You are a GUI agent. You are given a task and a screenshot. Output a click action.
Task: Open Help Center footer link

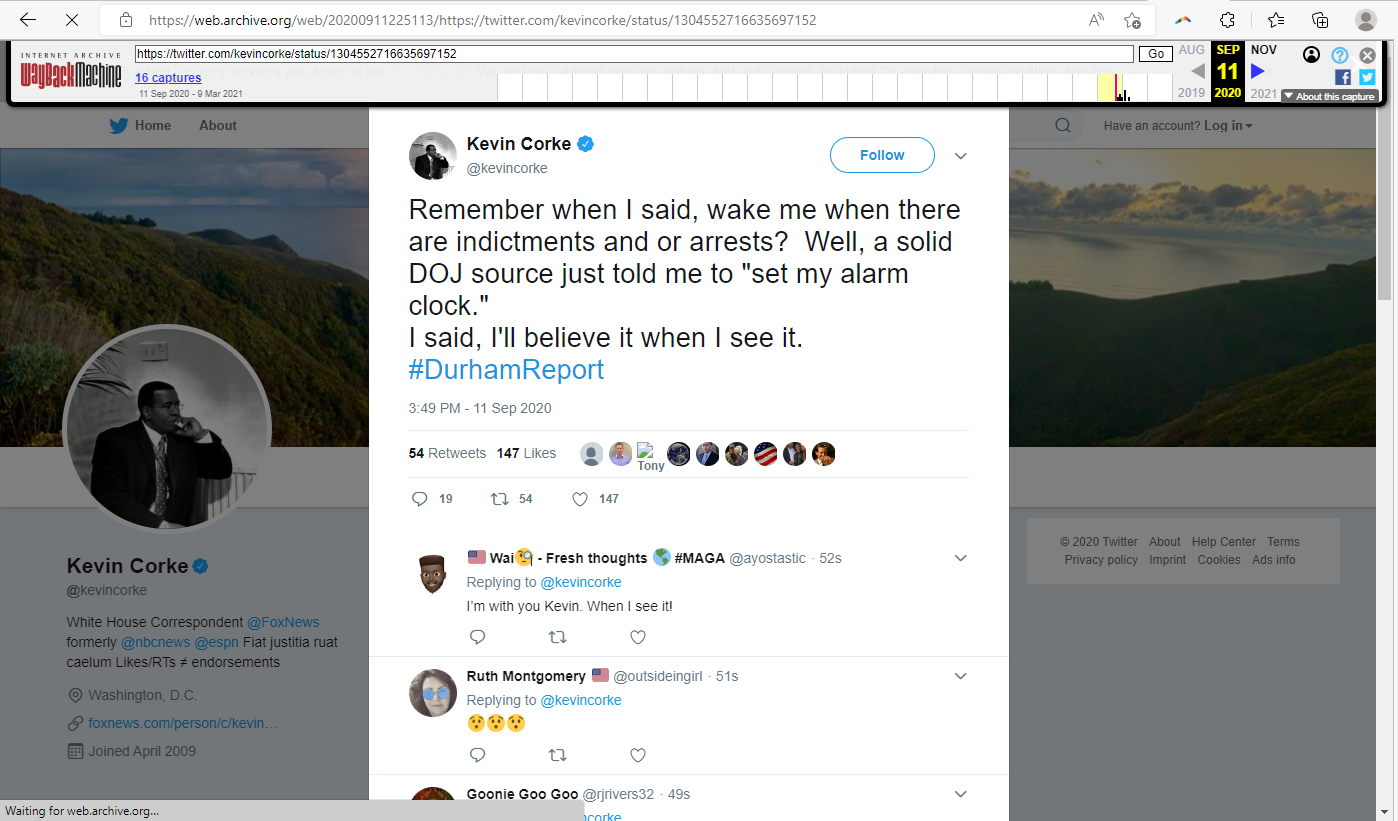[1224, 542]
